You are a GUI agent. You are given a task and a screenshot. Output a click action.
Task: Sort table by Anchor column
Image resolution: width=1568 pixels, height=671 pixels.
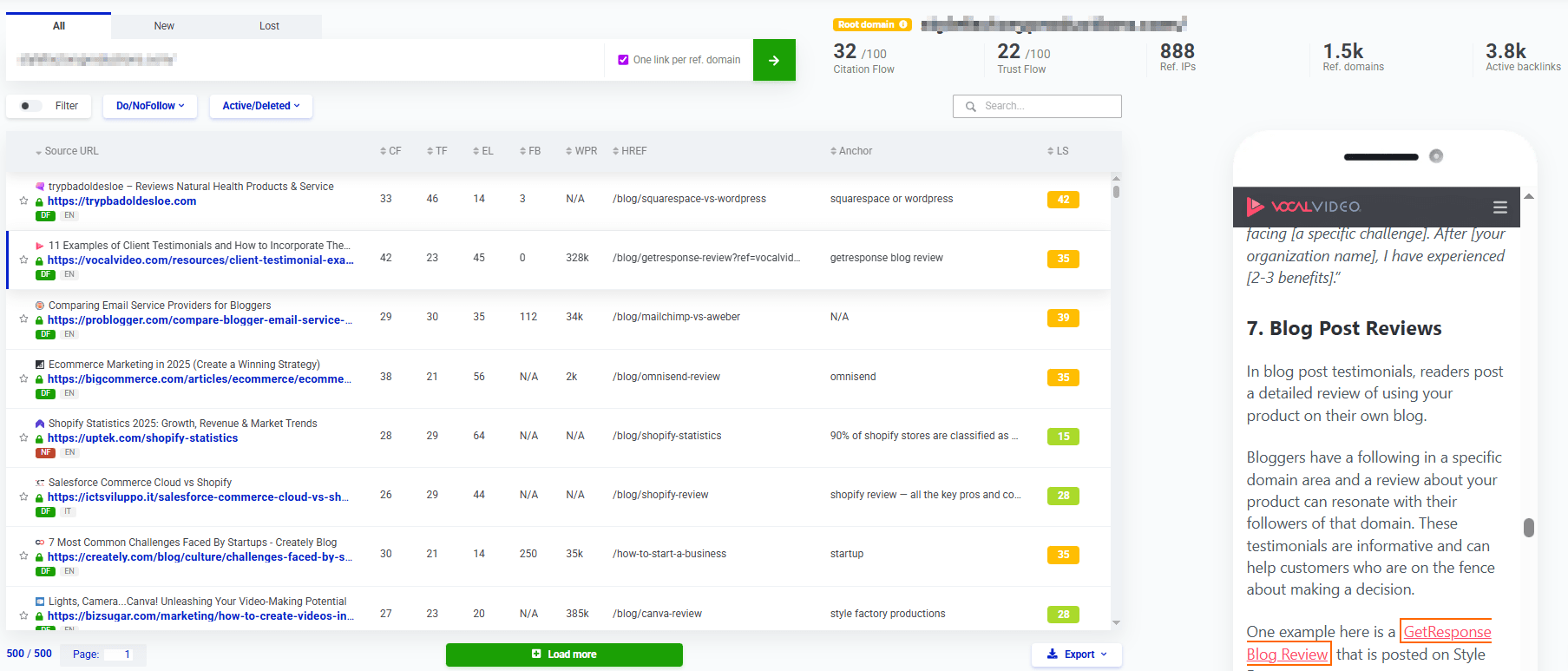pyautogui.click(x=850, y=151)
